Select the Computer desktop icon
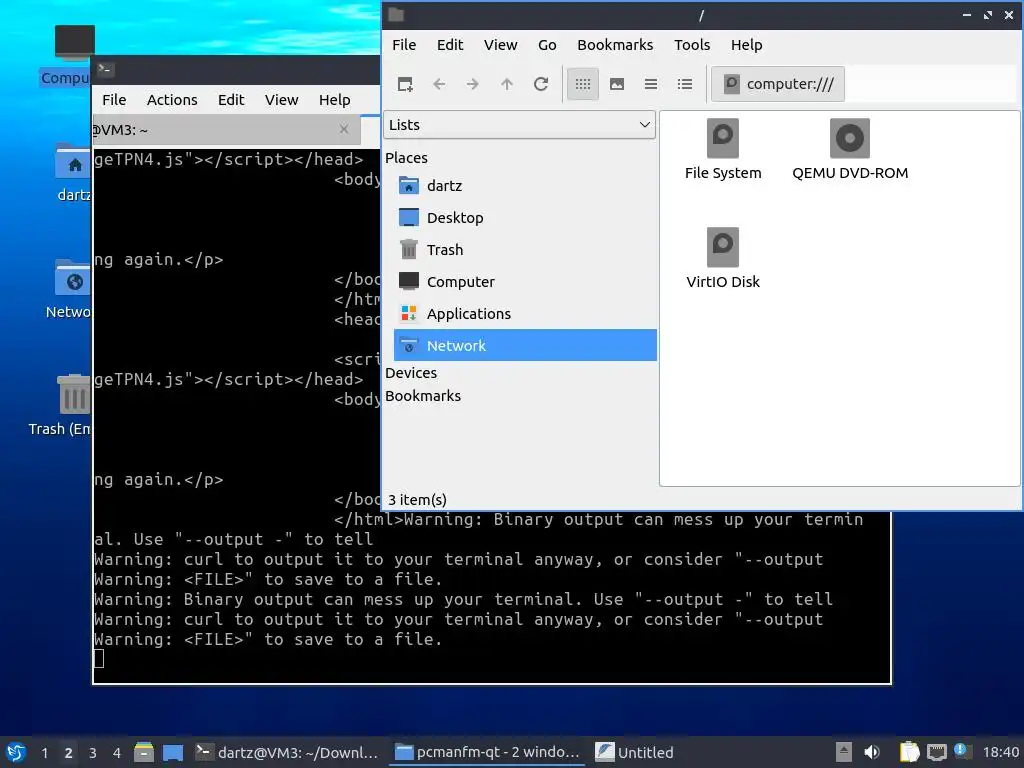This screenshot has height=768, width=1024. [x=66, y=56]
